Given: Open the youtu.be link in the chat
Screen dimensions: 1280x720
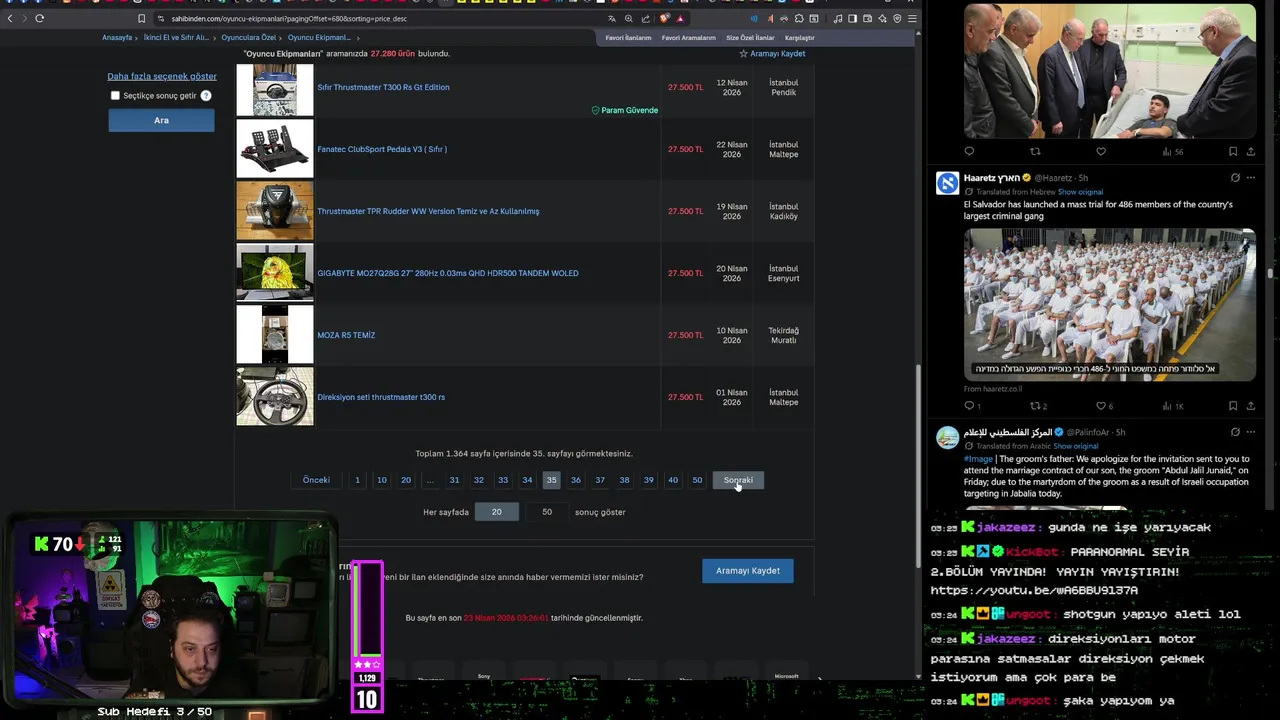Looking at the screenshot, I should [1034, 591].
